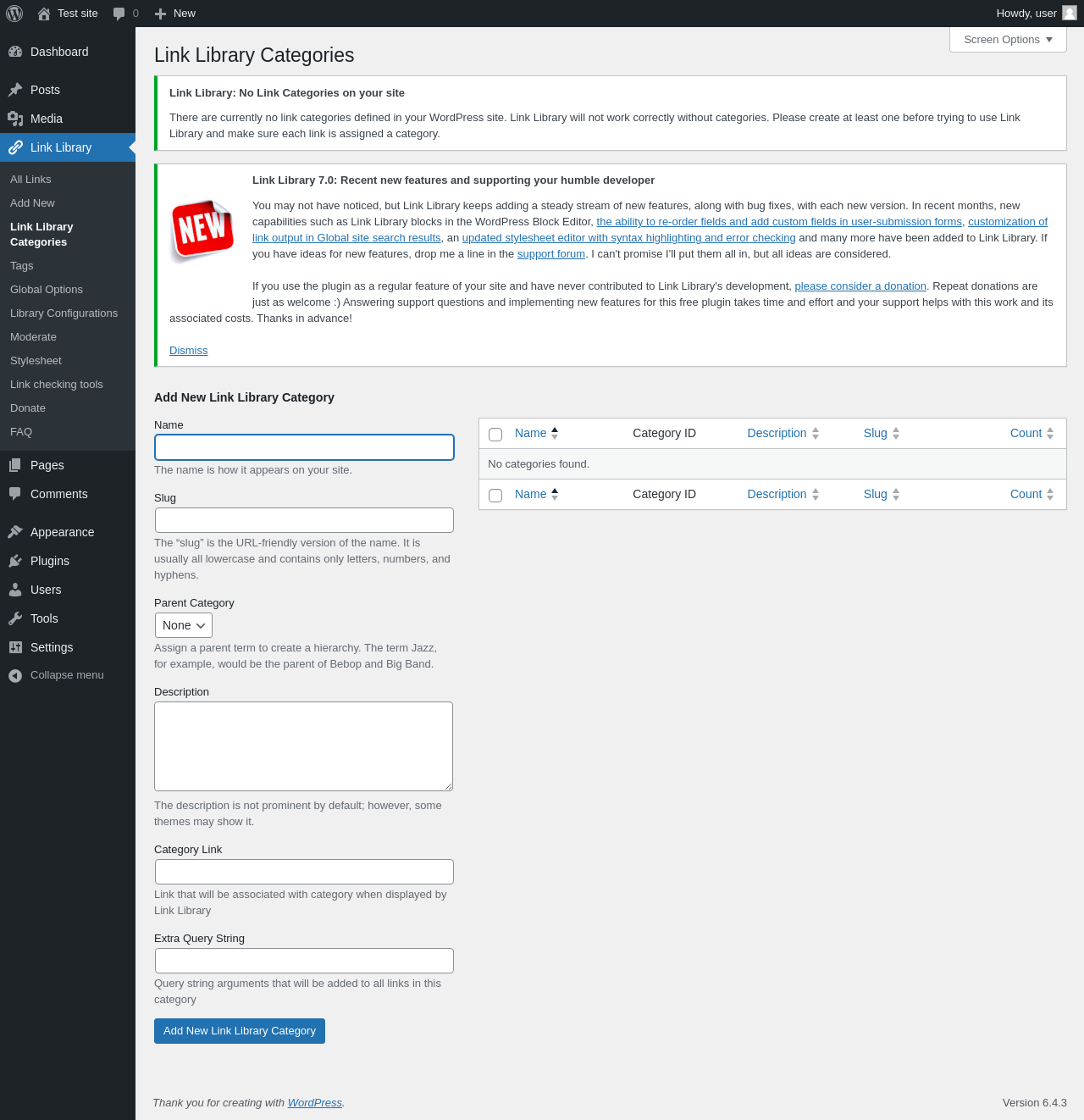Open Library Configurations submenu item
This screenshot has width=1084, height=1120.
pyautogui.click(x=64, y=313)
